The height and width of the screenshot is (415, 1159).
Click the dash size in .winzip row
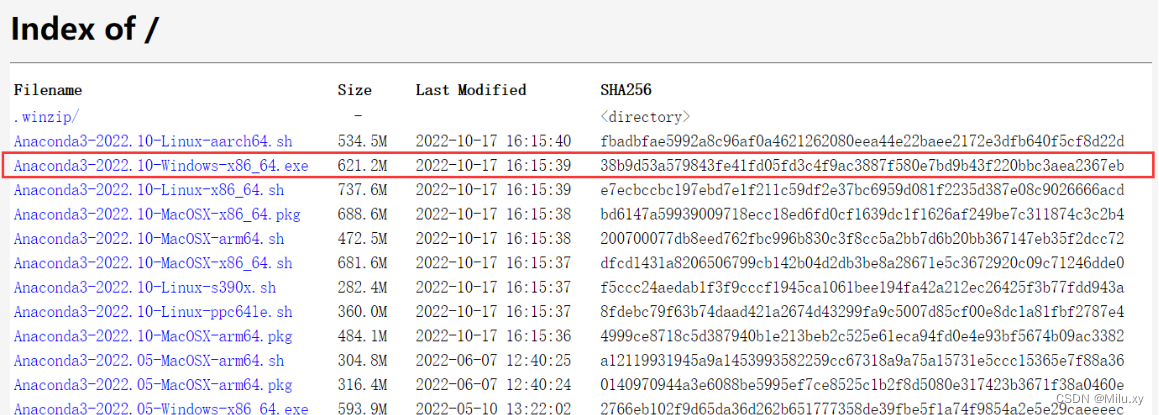[358, 117]
